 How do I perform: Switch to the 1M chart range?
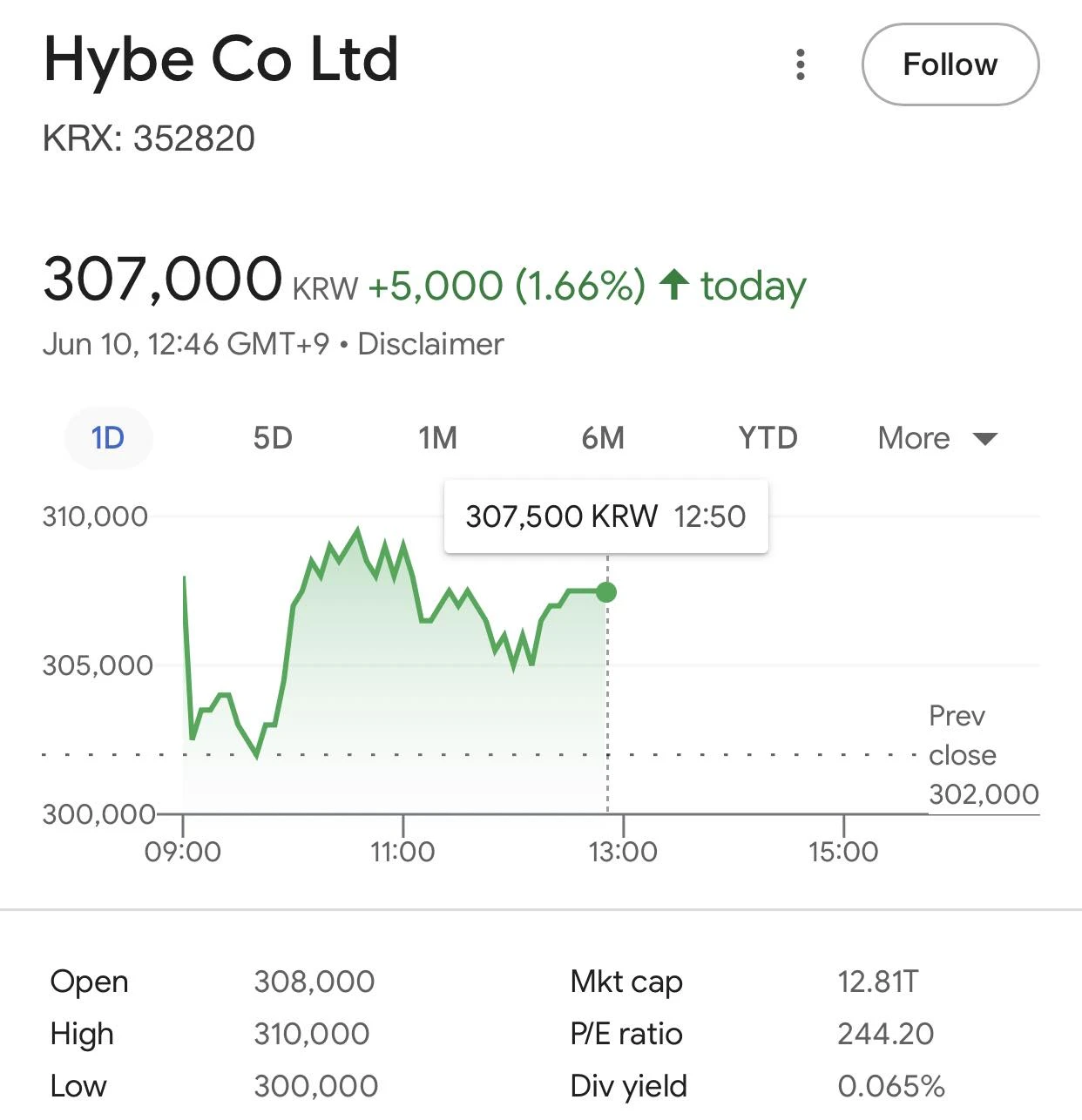click(x=437, y=437)
